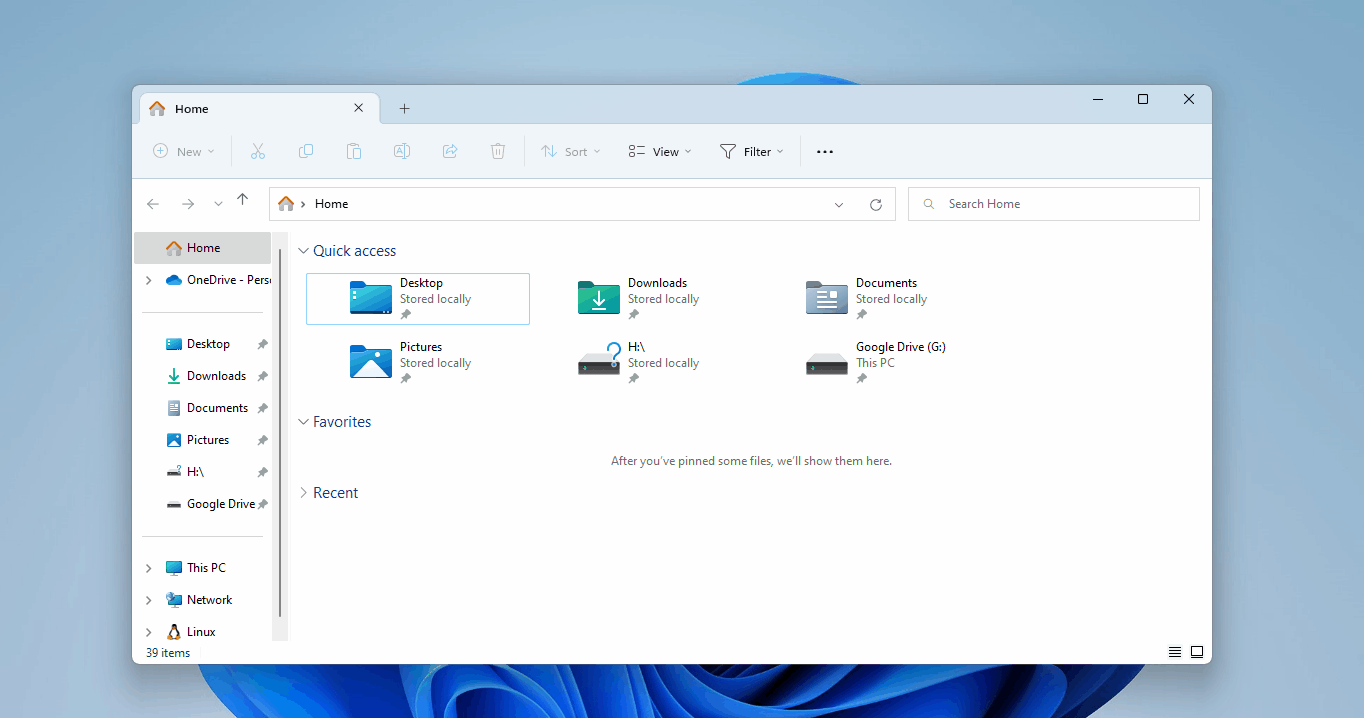Expand Network in navigation pane
Screen dimensions: 1364x718
coord(149,600)
